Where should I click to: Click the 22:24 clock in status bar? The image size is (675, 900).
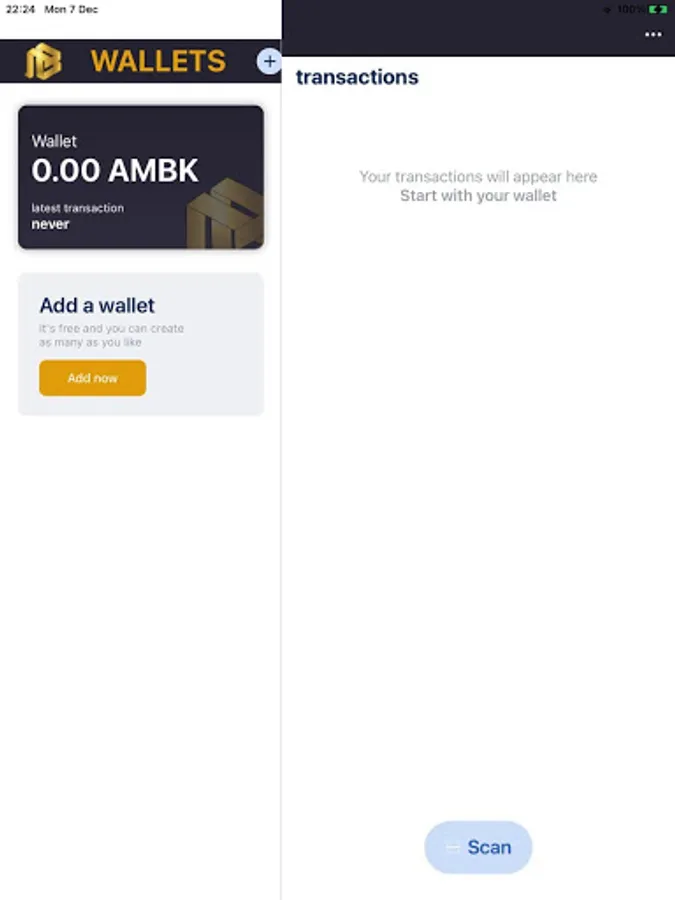point(20,9)
